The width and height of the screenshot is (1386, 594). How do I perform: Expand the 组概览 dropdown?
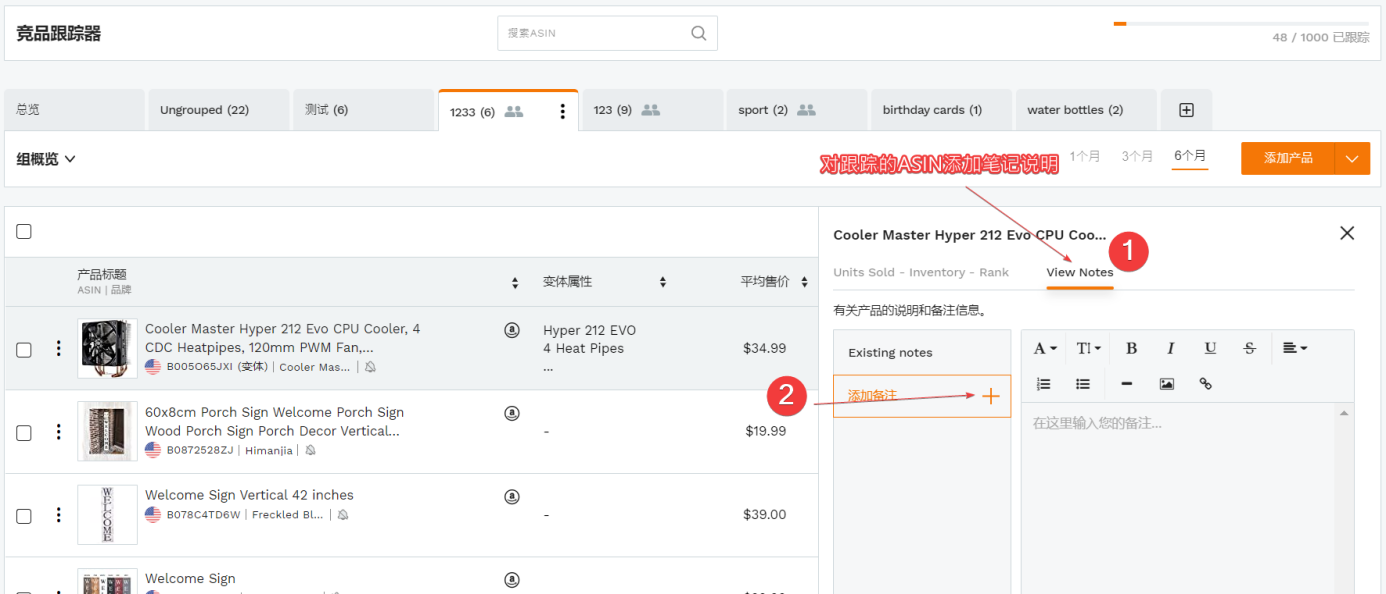coord(47,159)
